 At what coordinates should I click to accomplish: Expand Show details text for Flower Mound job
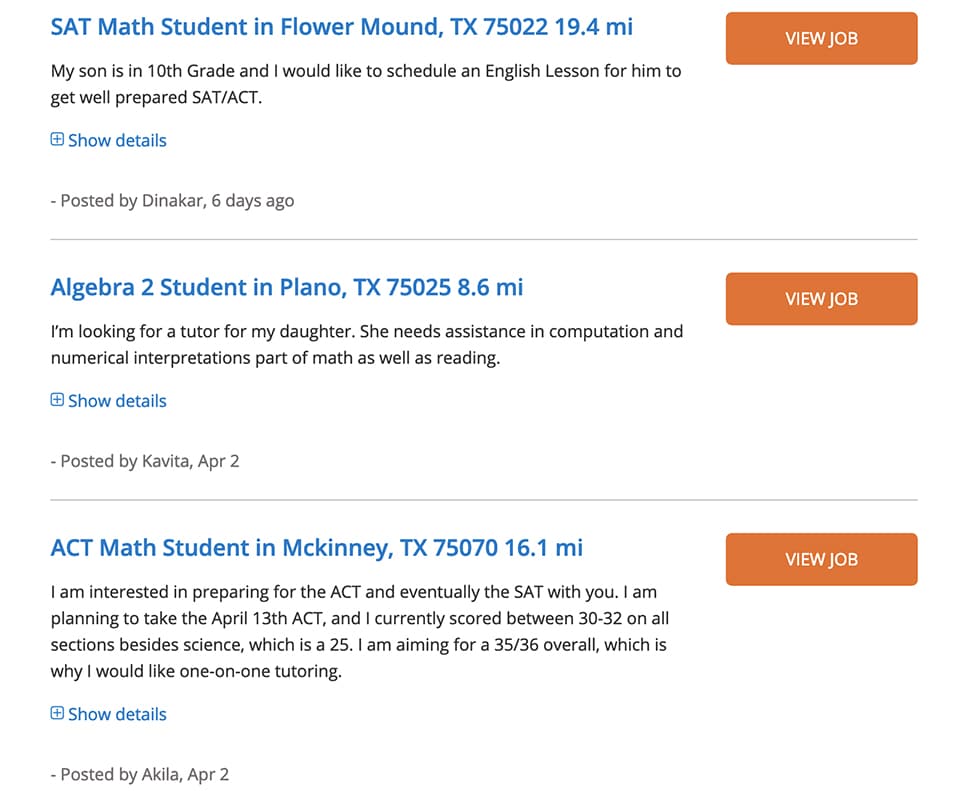click(x=117, y=141)
